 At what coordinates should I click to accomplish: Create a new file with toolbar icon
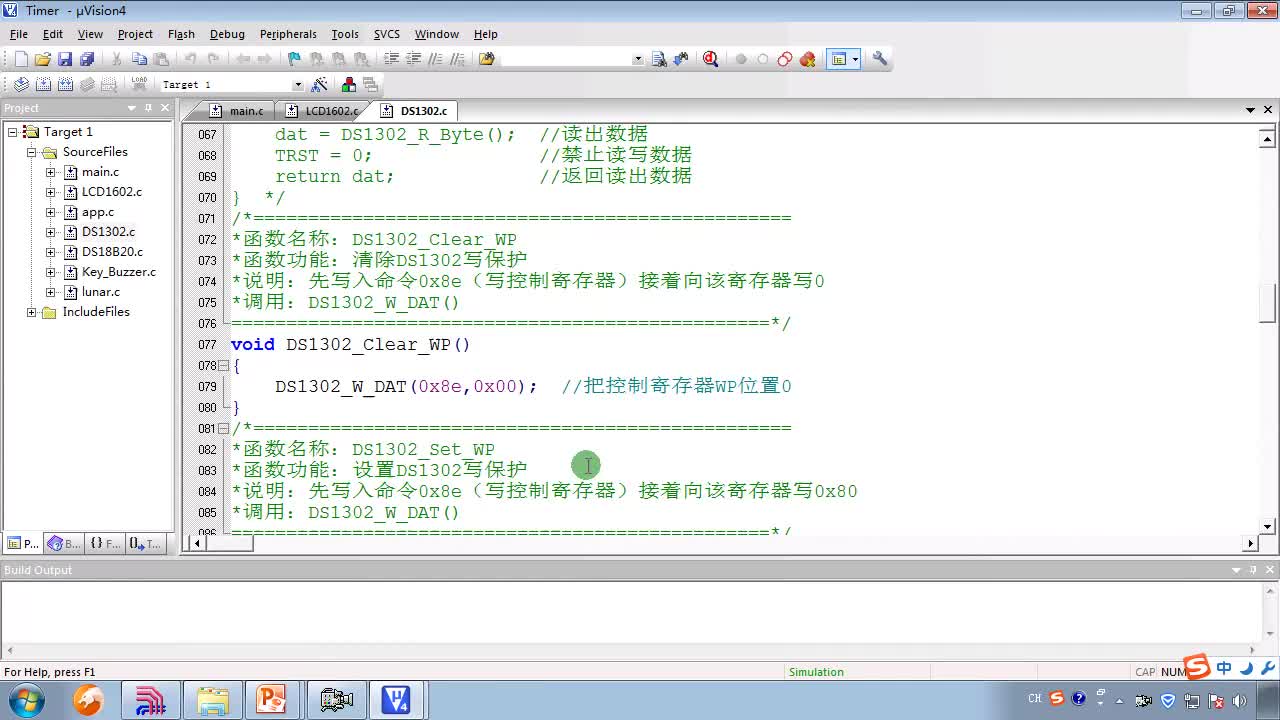(21, 59)
